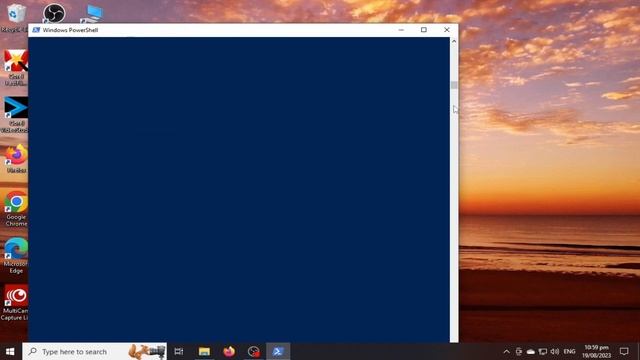Open Corel PaintShop desktop shortcut
640x360 pixels.
[x=16, y=67]
